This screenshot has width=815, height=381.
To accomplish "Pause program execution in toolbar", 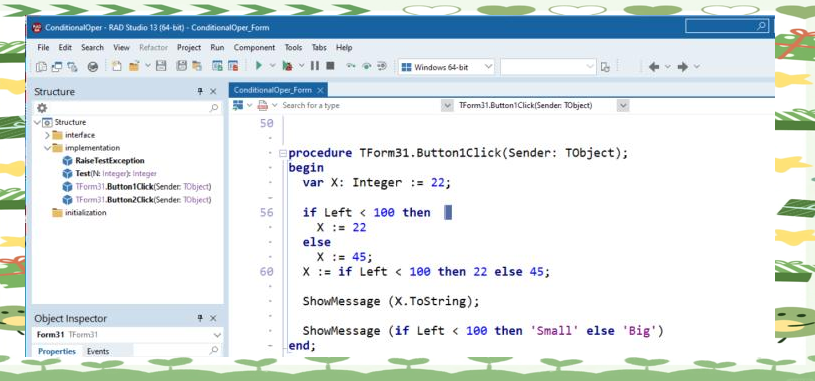I will tap(315, 66).
